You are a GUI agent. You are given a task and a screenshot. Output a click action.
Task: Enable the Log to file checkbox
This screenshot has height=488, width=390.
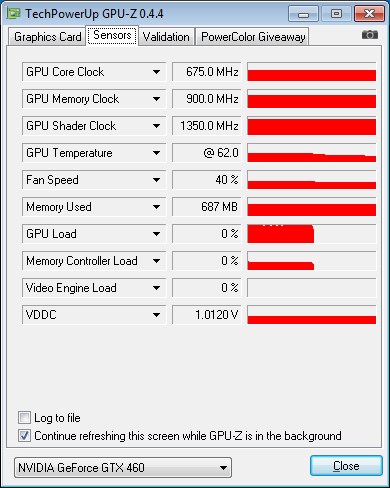(24, 417)
